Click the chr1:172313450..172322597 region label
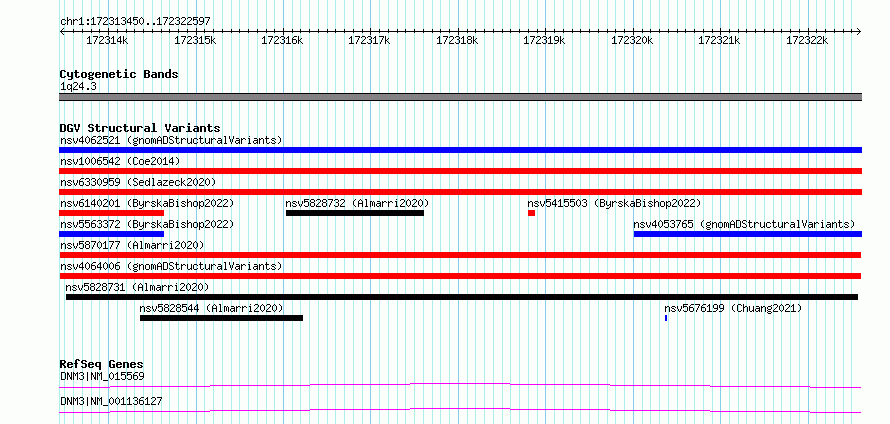 (135, 21)
